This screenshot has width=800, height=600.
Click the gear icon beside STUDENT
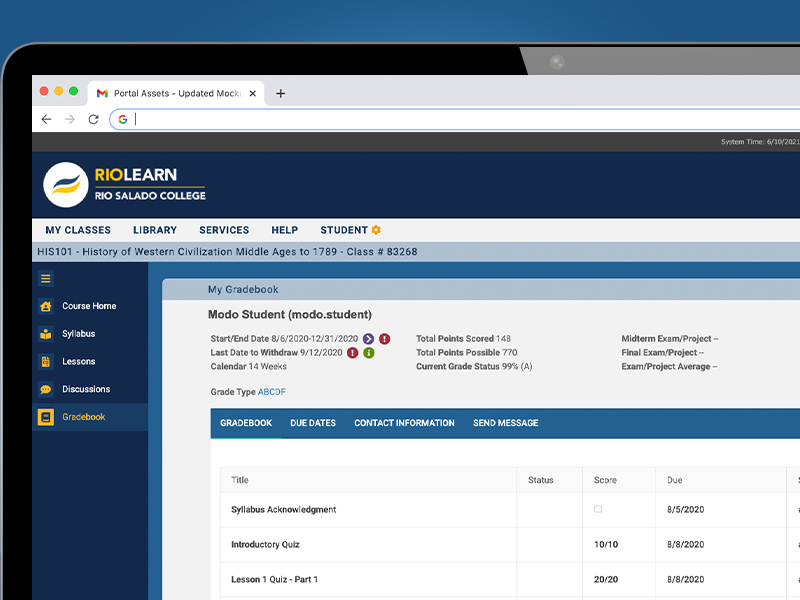point(376,230)
